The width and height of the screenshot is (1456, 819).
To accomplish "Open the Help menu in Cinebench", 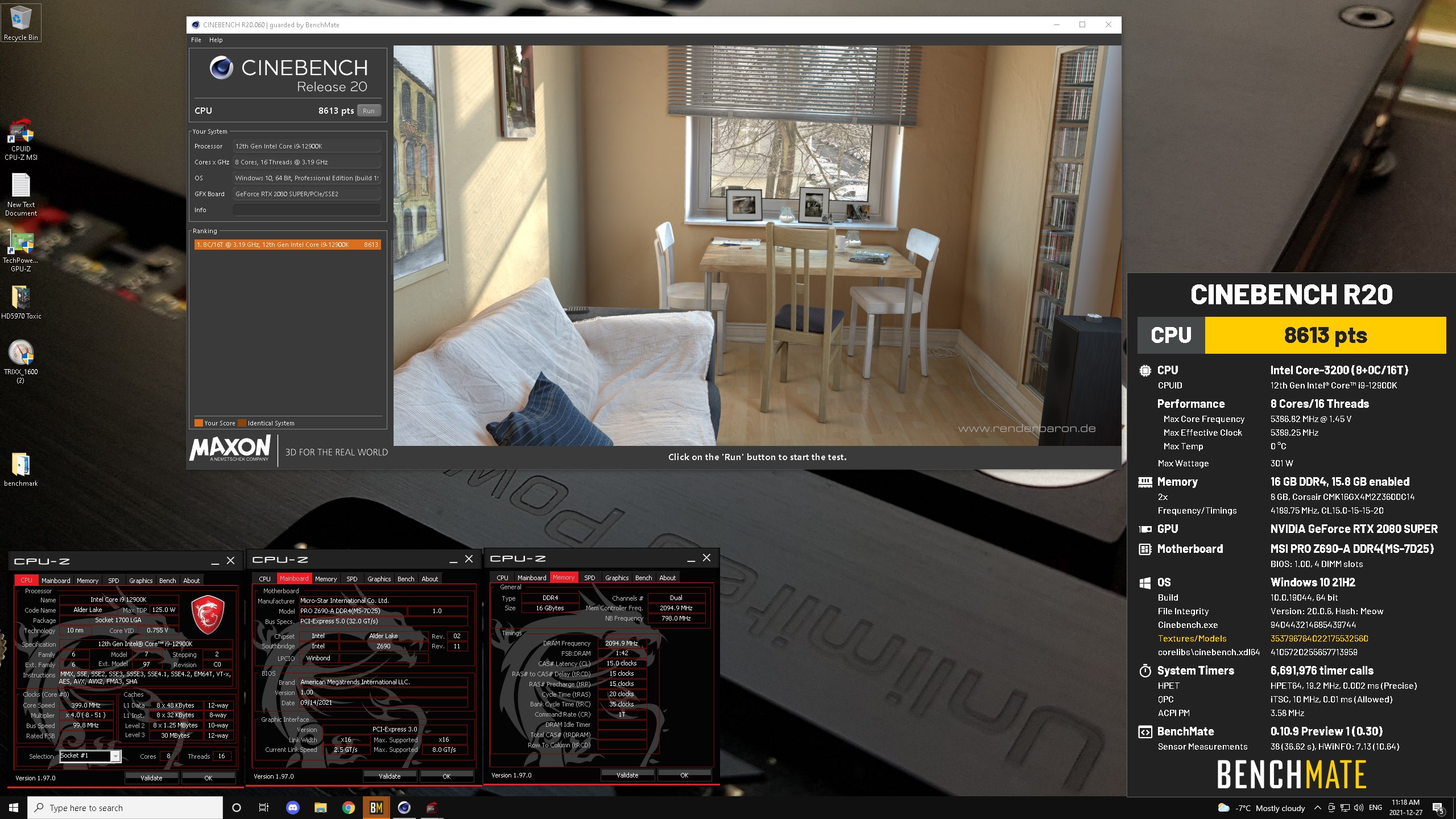I will tap(216, 40).
